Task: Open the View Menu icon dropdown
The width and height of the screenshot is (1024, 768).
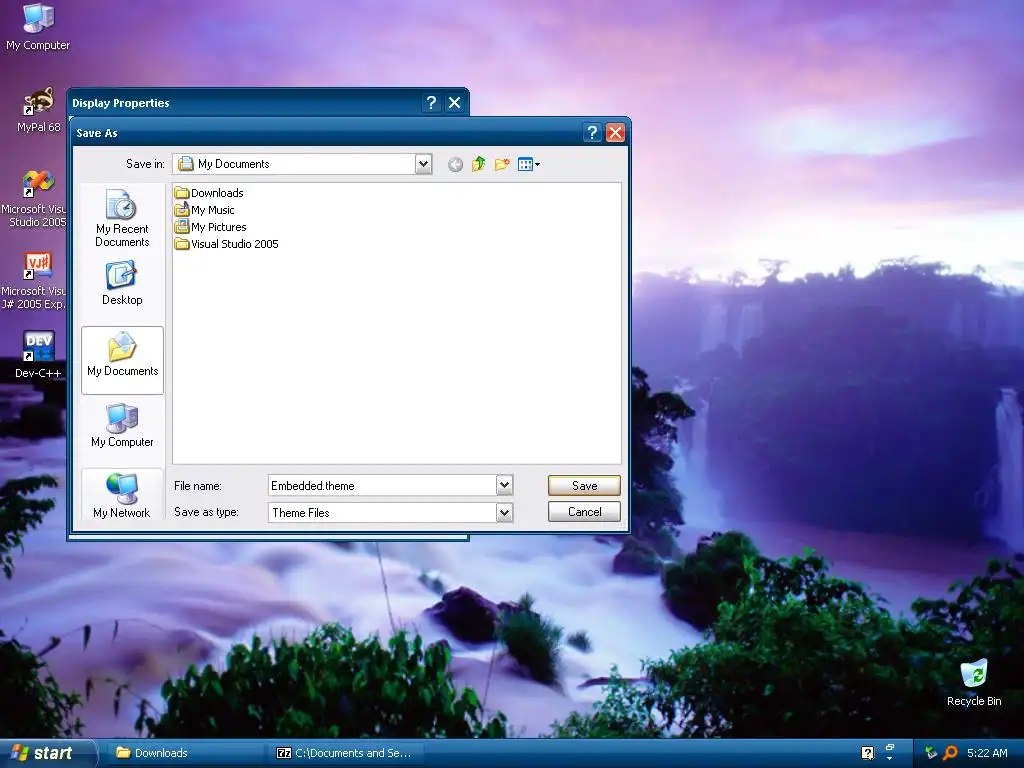Action: (x=528, y=164)
